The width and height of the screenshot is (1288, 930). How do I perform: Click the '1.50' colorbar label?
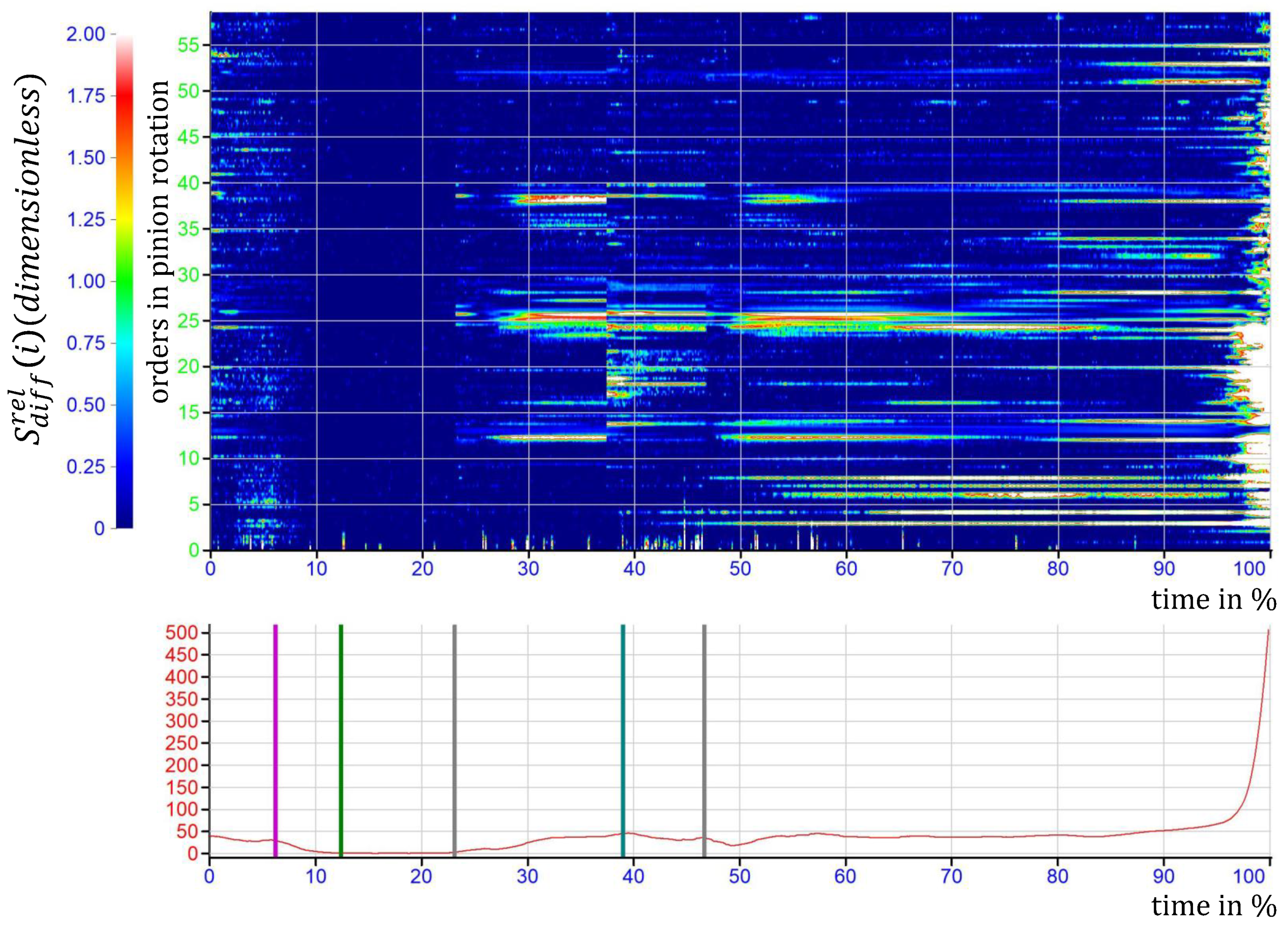coord(86,158)
